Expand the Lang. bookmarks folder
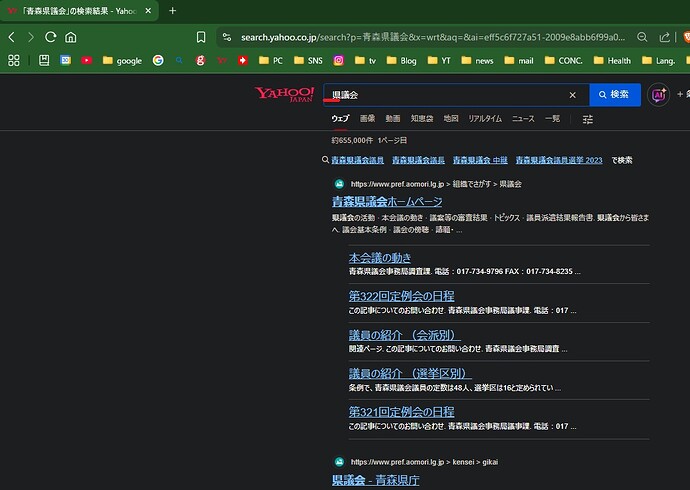 658,60
